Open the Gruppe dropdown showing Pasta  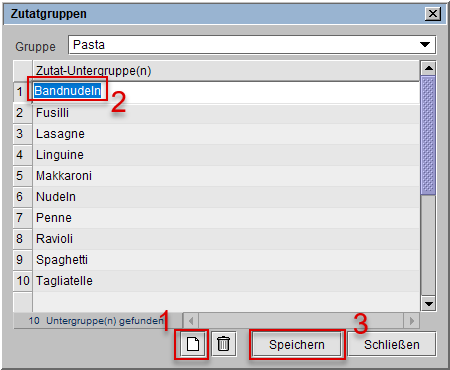coord(252,45)
